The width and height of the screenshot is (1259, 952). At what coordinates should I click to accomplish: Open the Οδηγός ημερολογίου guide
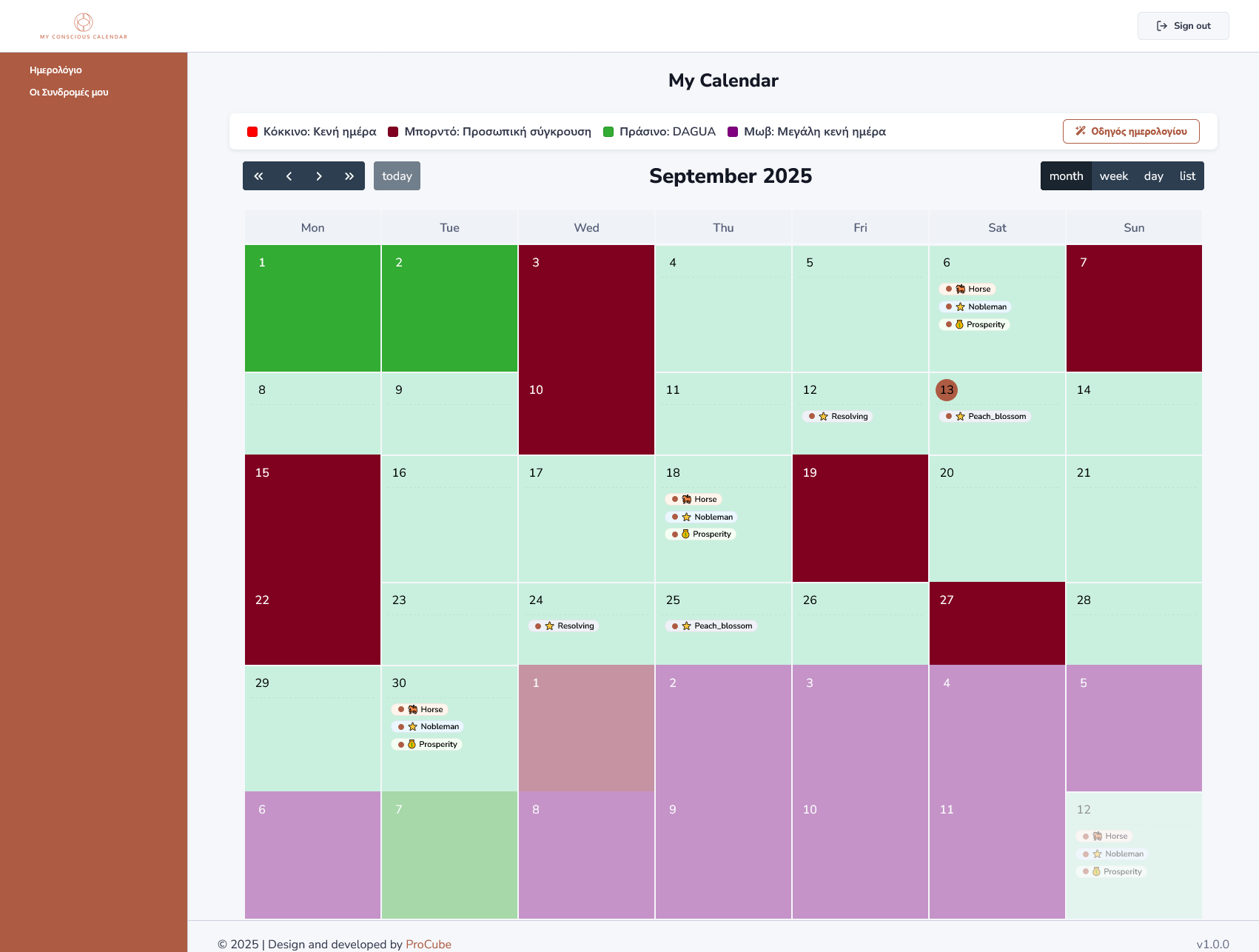pos(1130,132)
